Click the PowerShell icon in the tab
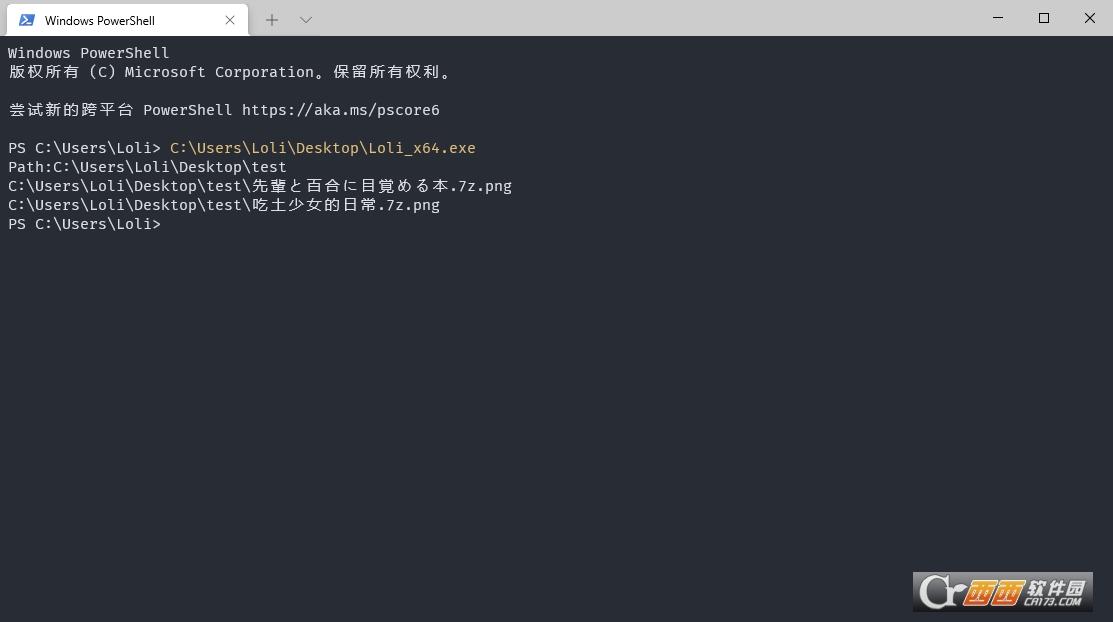The image size is (1113, 622). pos(27,20)
